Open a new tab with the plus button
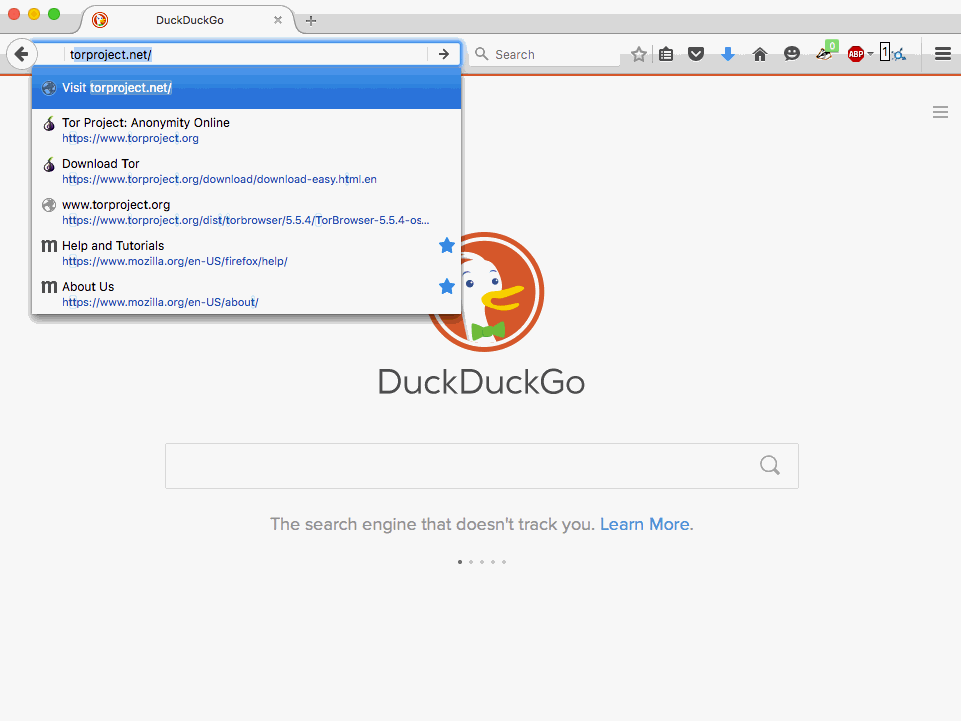Viewport: 961px width, 721px height. pos(311,21)
